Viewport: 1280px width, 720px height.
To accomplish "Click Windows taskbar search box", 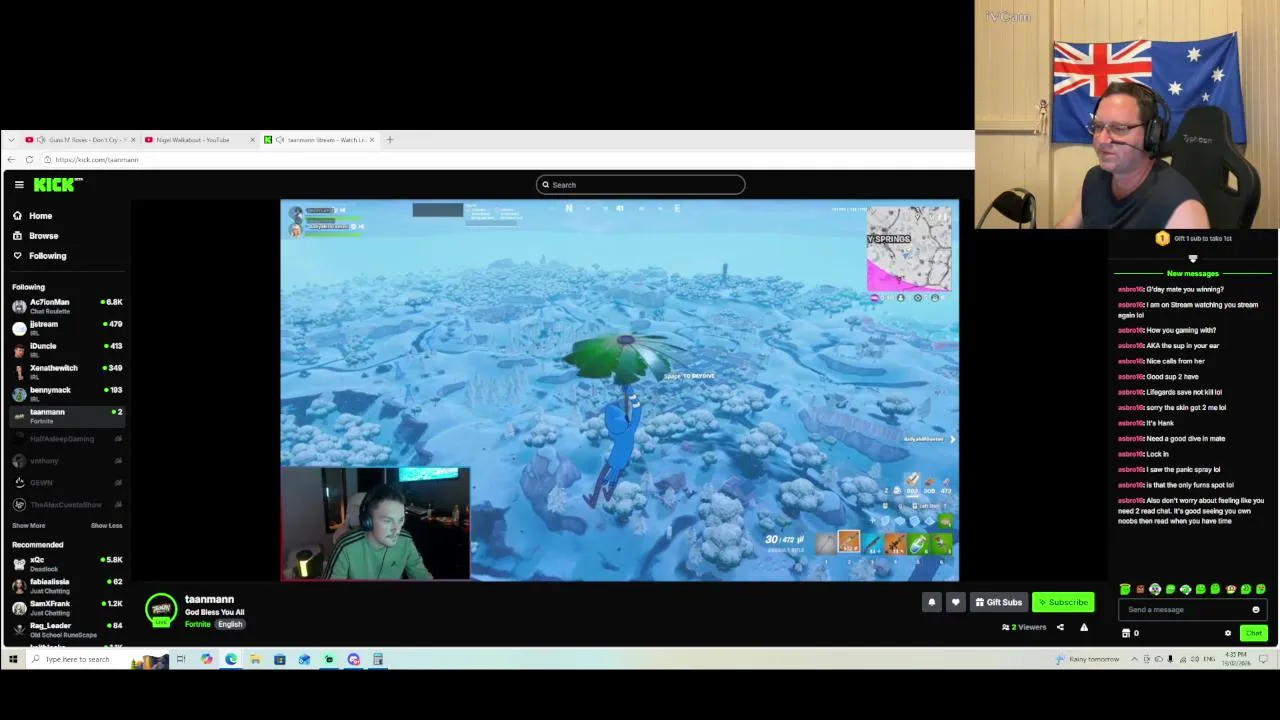I will point(98,660).
